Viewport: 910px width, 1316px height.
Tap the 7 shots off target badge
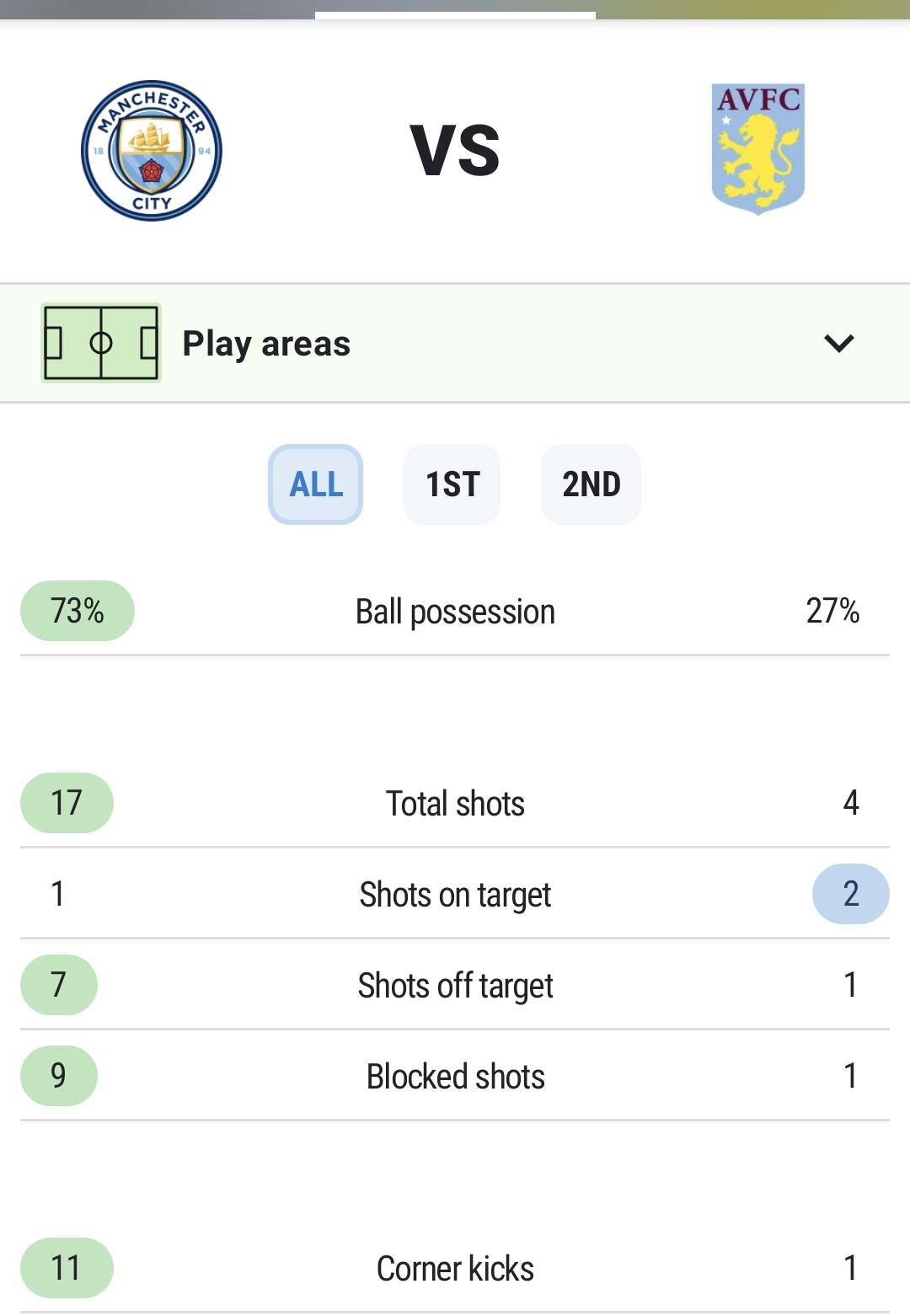[x=59, y=985]
